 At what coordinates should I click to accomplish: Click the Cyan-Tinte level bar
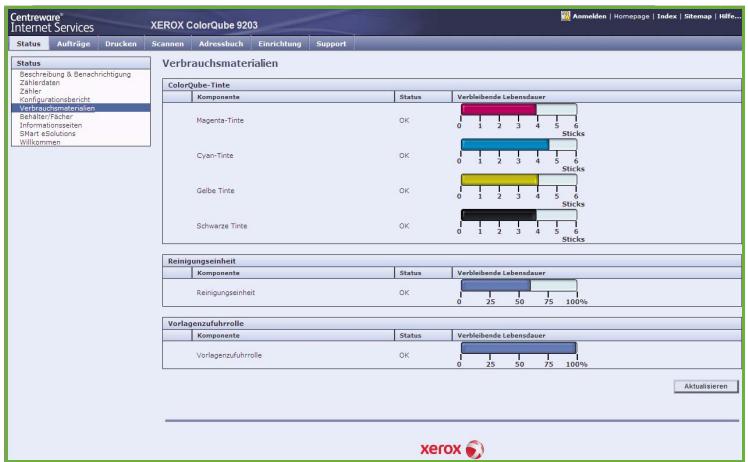coord(519,145)
